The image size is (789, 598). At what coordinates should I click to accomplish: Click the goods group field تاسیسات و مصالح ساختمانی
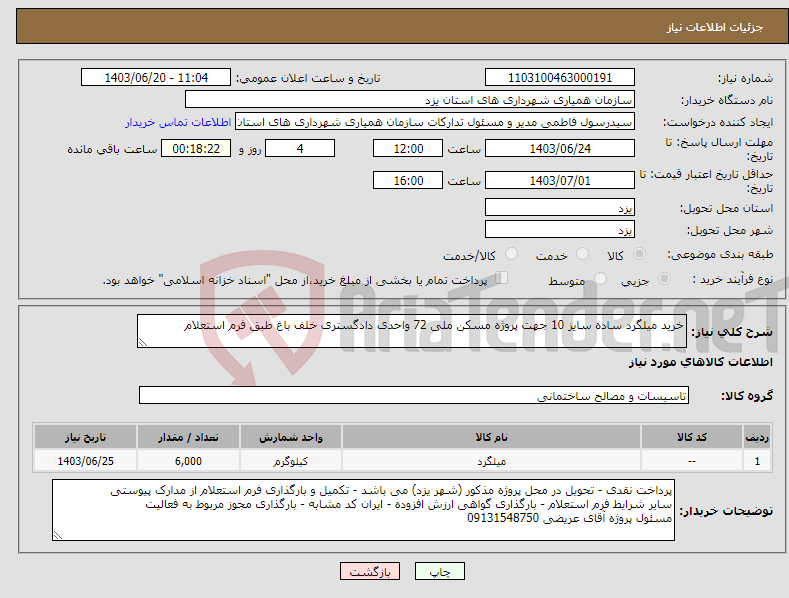point(414,396)
